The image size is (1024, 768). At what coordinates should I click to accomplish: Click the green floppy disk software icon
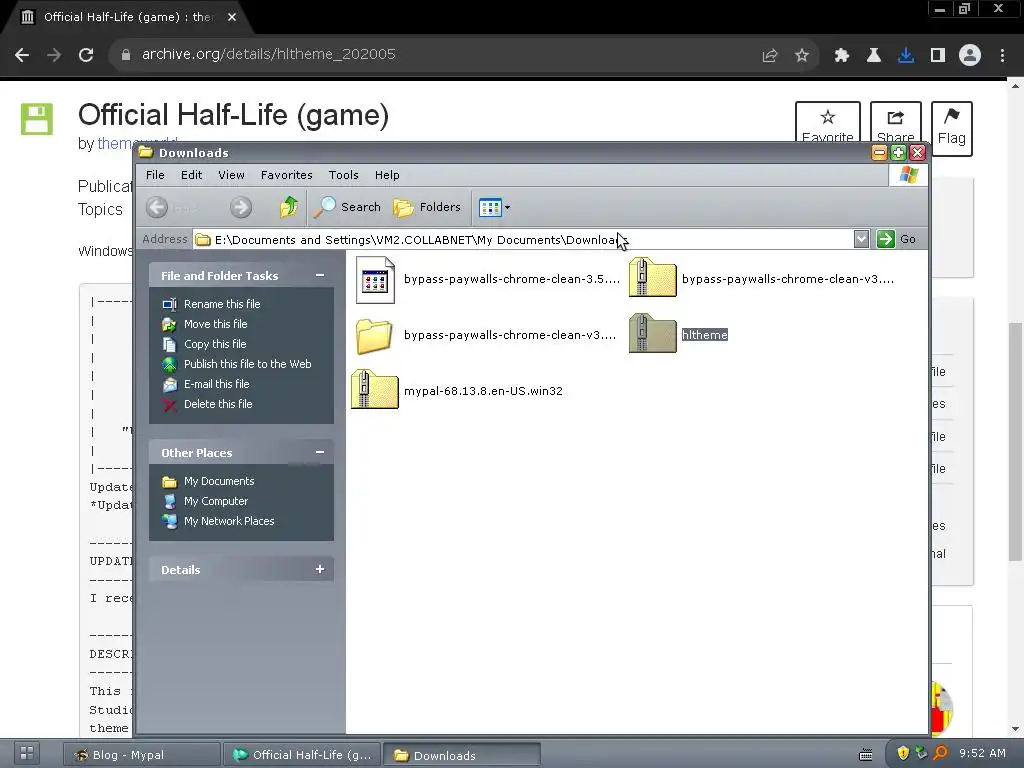pos(37,119)
